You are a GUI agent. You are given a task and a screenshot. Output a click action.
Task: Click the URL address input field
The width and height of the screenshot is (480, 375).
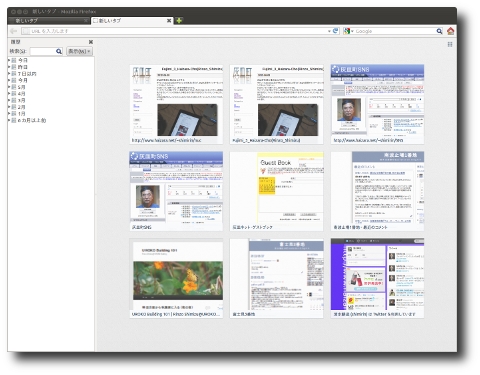click(x=178, y=31)
